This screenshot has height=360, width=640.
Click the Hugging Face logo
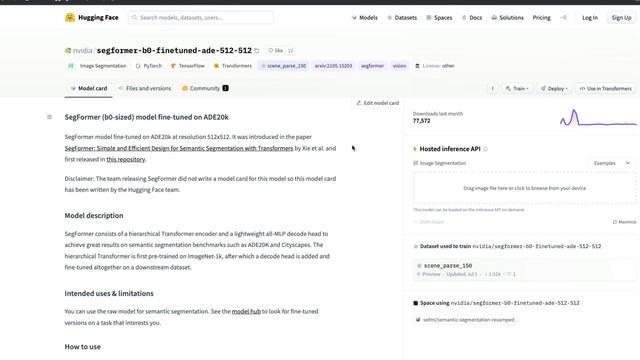point(92,18)
